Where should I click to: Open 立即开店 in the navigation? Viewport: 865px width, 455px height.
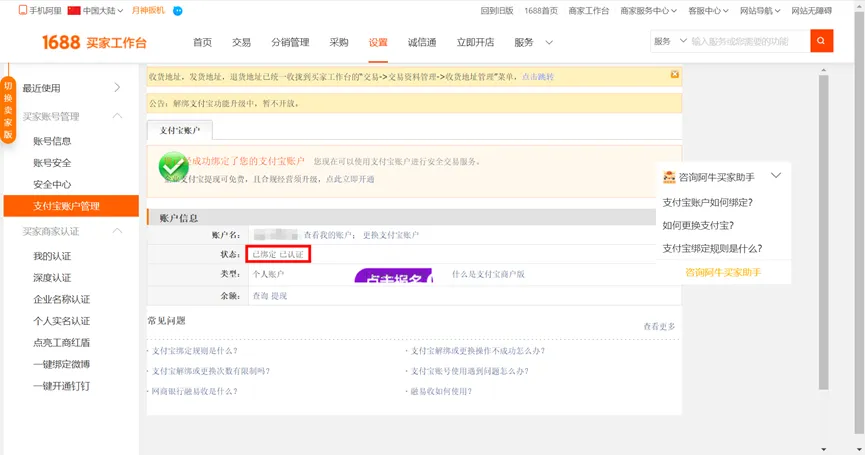tap(475, 42)
